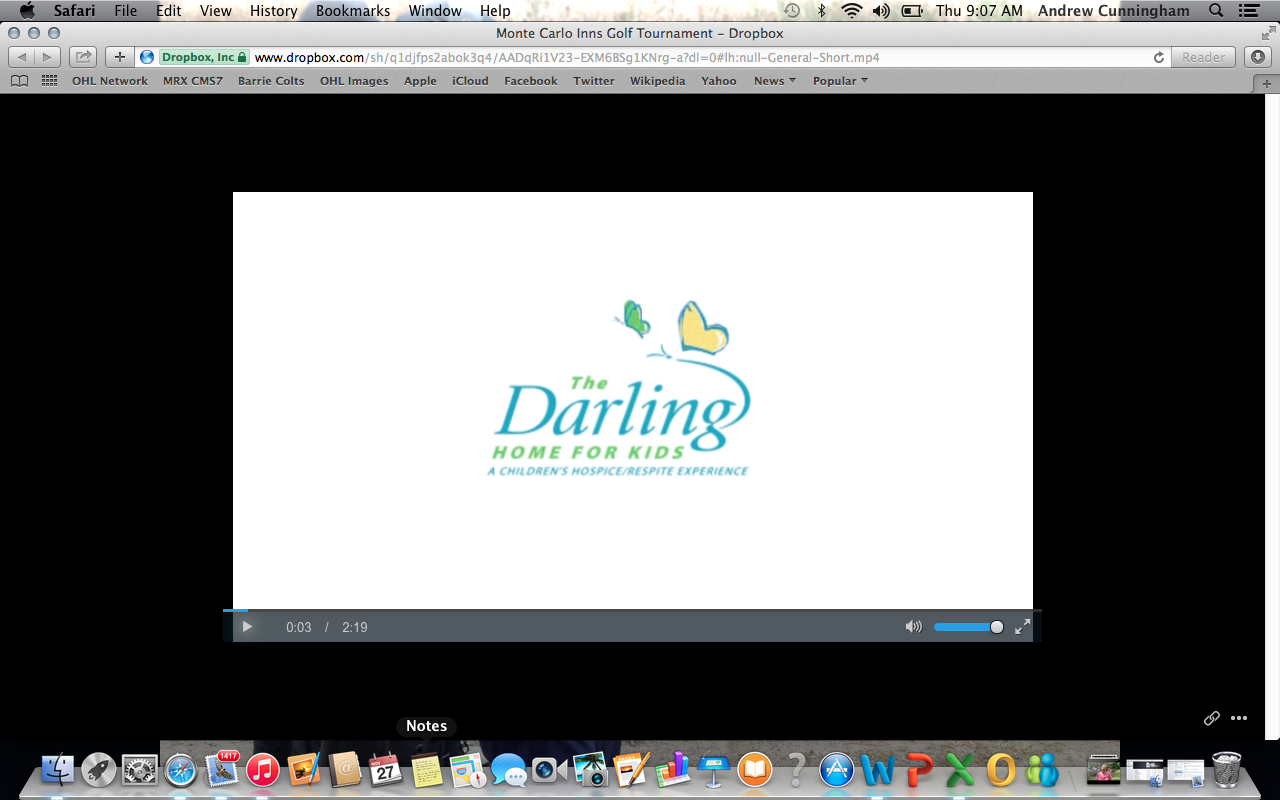Open a new browser tab

(119, 57)
